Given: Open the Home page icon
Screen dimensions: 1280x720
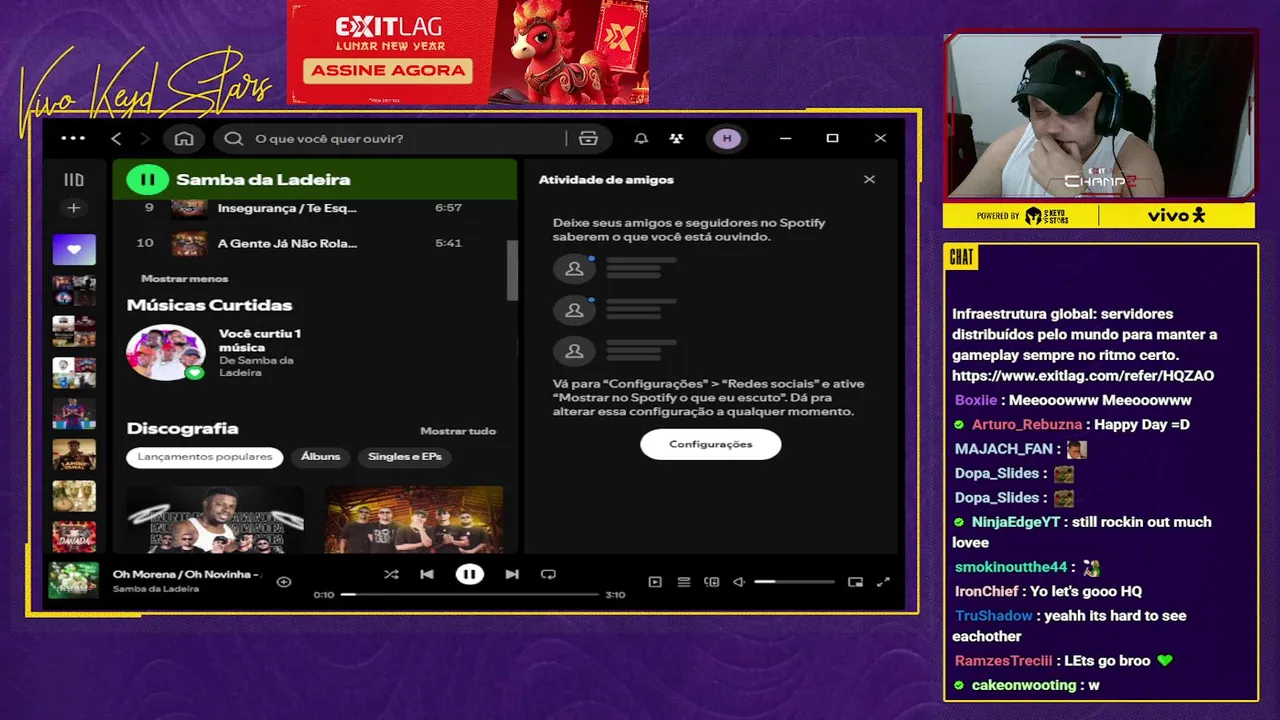Looking at the screenshot, I should (x=184, y=138).
